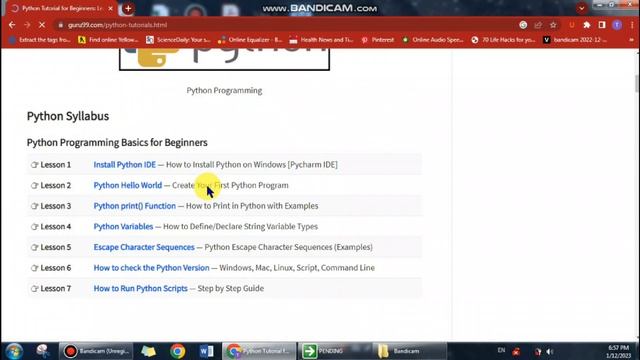The image size is (640, 360).
Task: Open the bandicam 2022 bookmark
Action: 575,40
